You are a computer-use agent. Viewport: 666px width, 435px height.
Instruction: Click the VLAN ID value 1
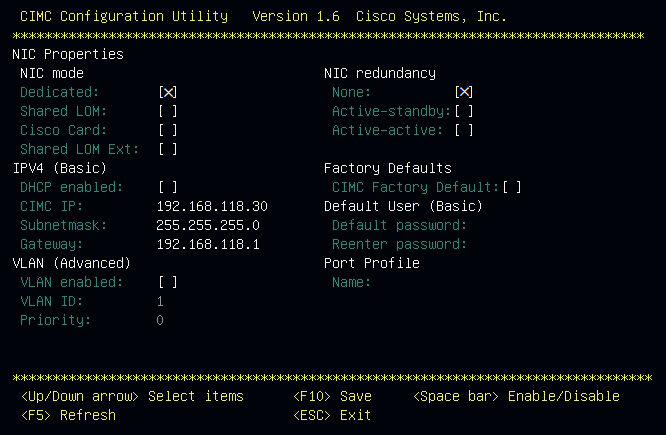coord(160,302)
